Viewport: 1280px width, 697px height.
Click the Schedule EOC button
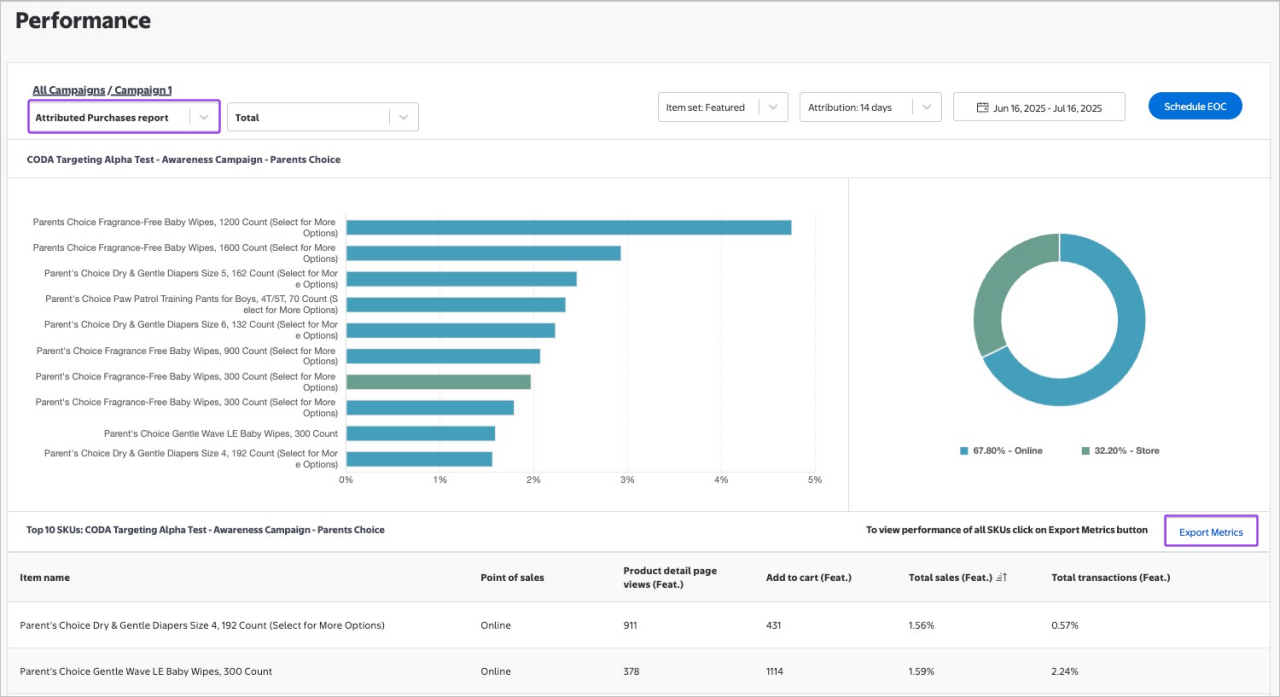click(1195, 106)
